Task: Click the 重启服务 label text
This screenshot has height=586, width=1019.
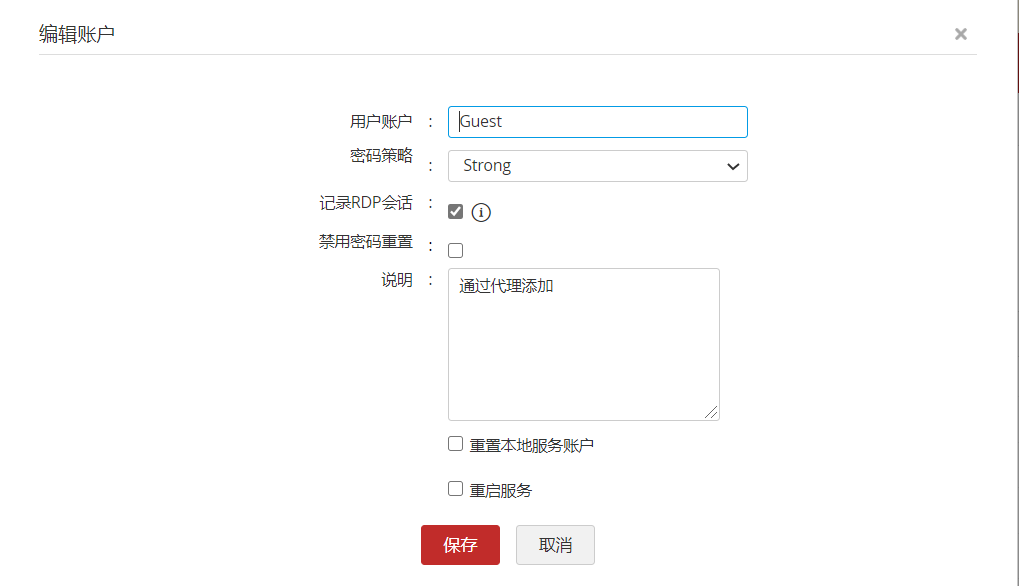Action: (x=500, y=490)
